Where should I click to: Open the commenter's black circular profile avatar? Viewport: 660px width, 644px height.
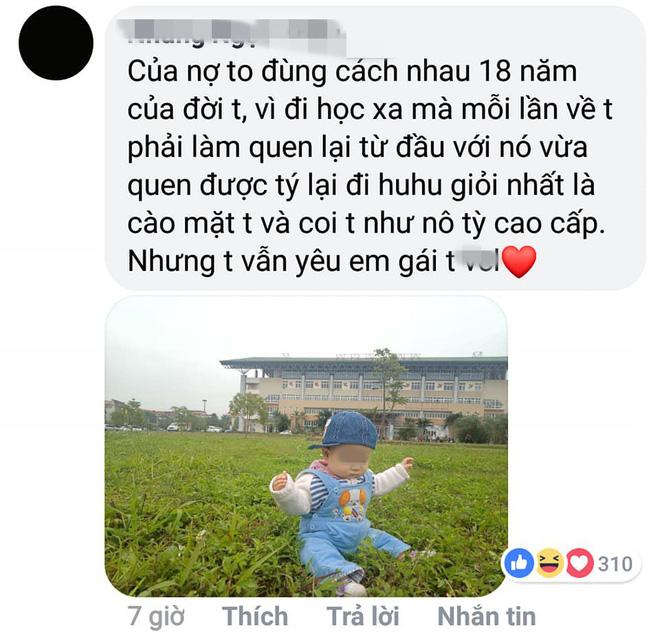point(56,43)
